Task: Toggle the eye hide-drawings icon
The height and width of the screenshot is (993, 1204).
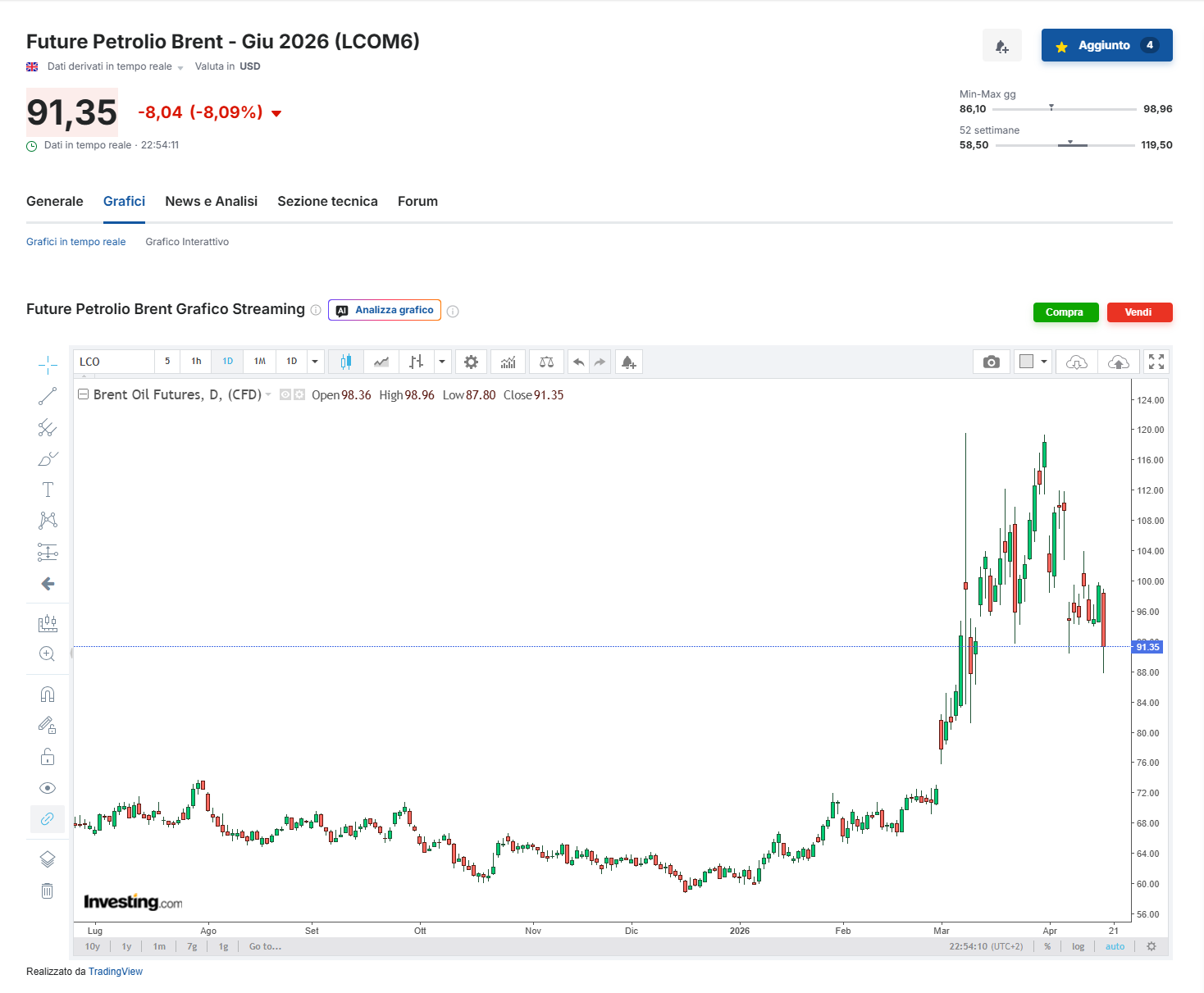Action: (48, 788)
